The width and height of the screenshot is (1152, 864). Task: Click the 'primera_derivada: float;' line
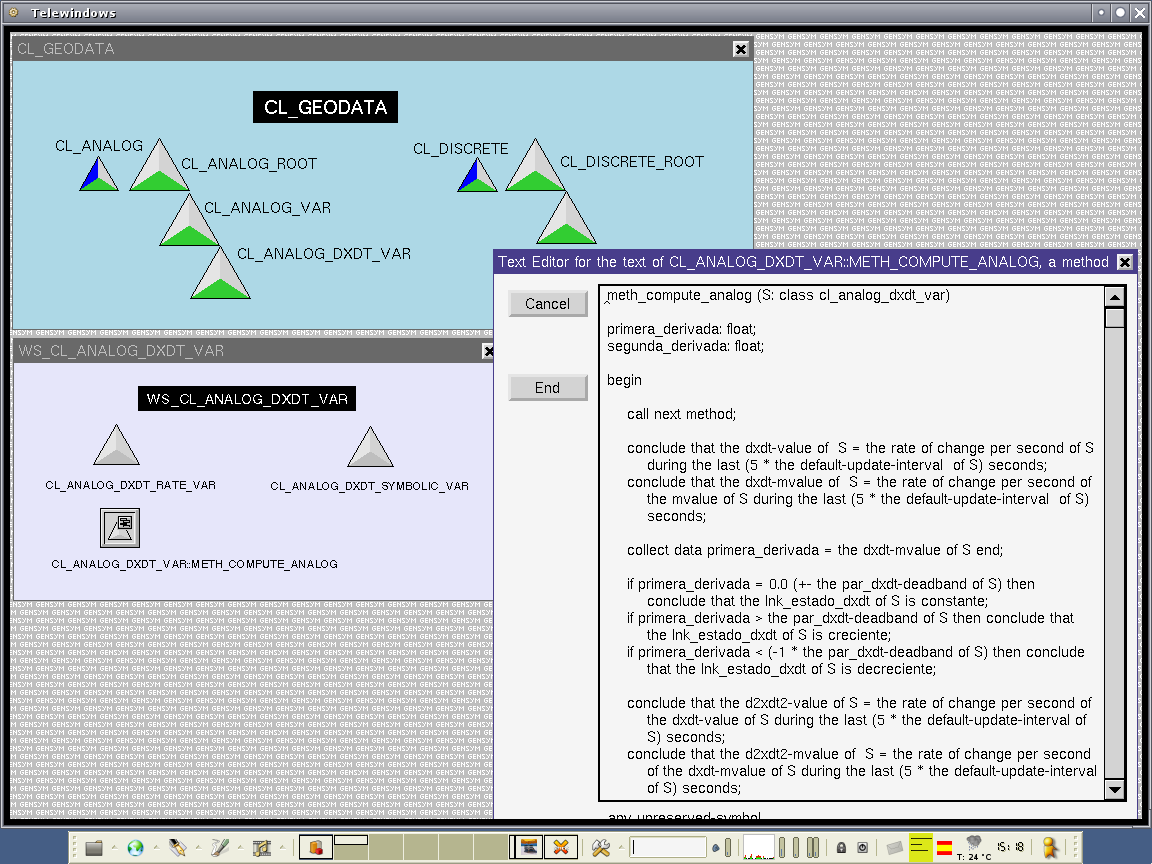pyautogui.click(x=681, y=329)
